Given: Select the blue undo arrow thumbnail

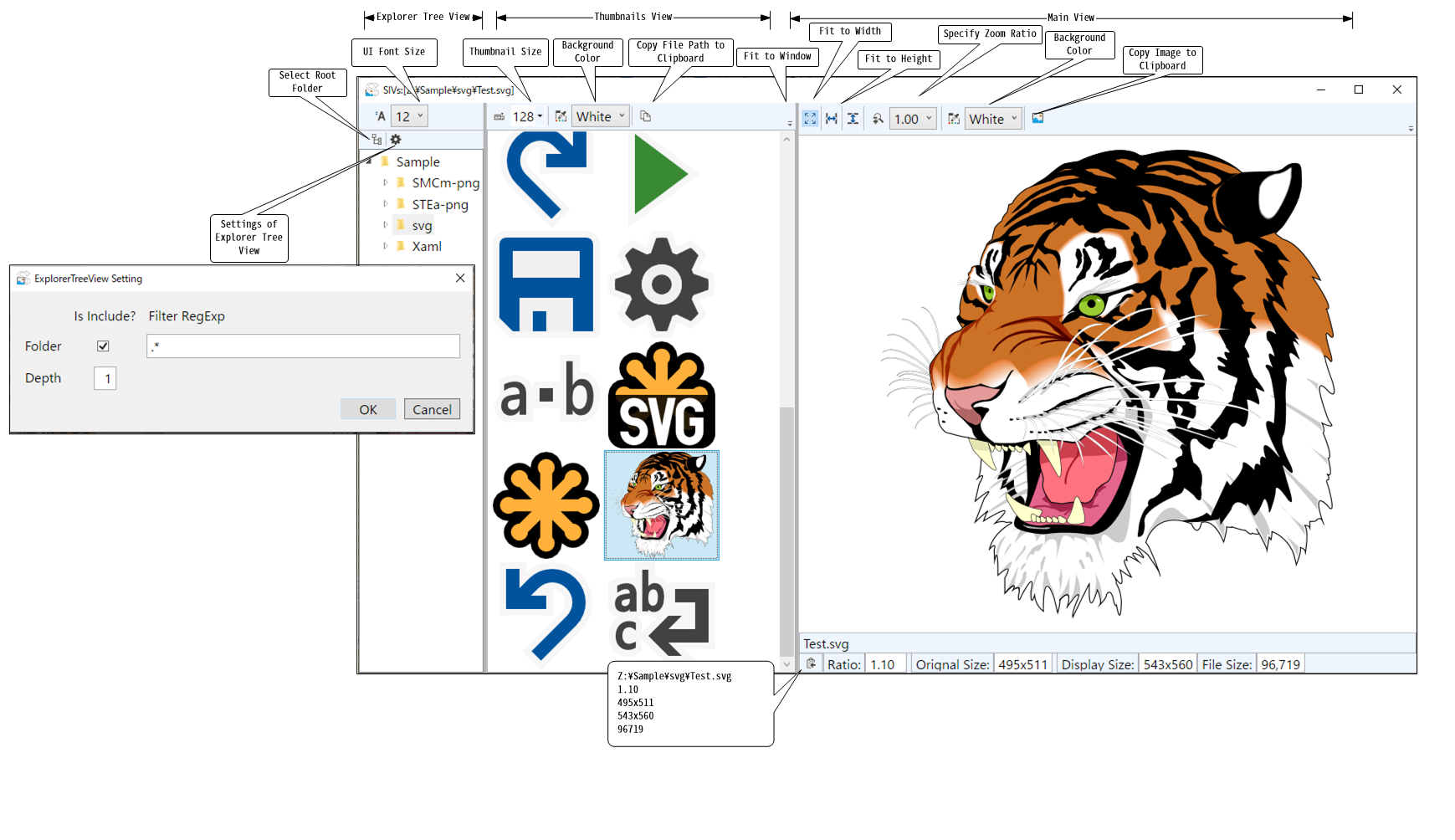Looking at the screenshot, I should pos(546,612).
